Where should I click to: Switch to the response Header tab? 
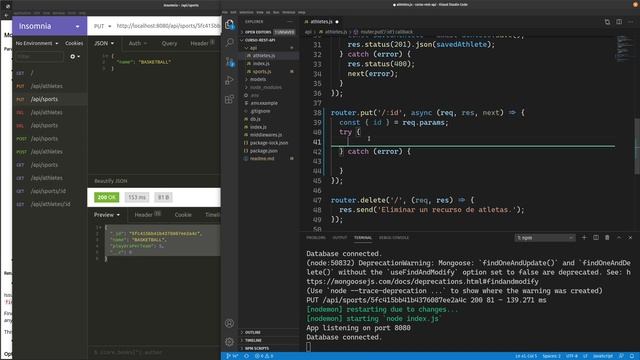click(x=148, y=215)
